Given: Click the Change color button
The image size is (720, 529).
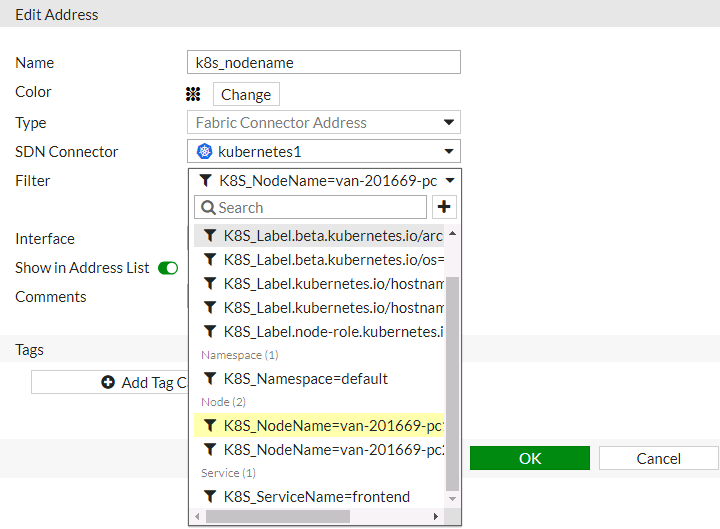Looking at the screenshot, I should pyautogui.click(x=246, y=95).
